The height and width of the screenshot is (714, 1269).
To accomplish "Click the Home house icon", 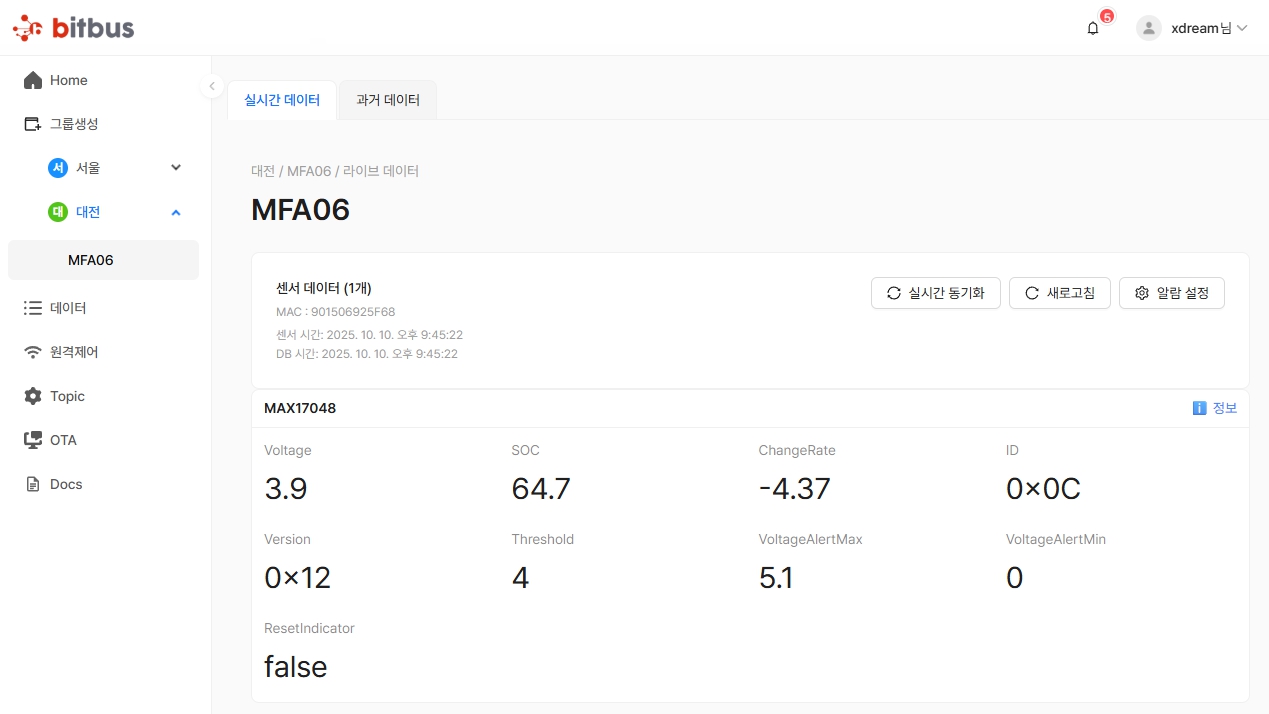I will point(33,80).
